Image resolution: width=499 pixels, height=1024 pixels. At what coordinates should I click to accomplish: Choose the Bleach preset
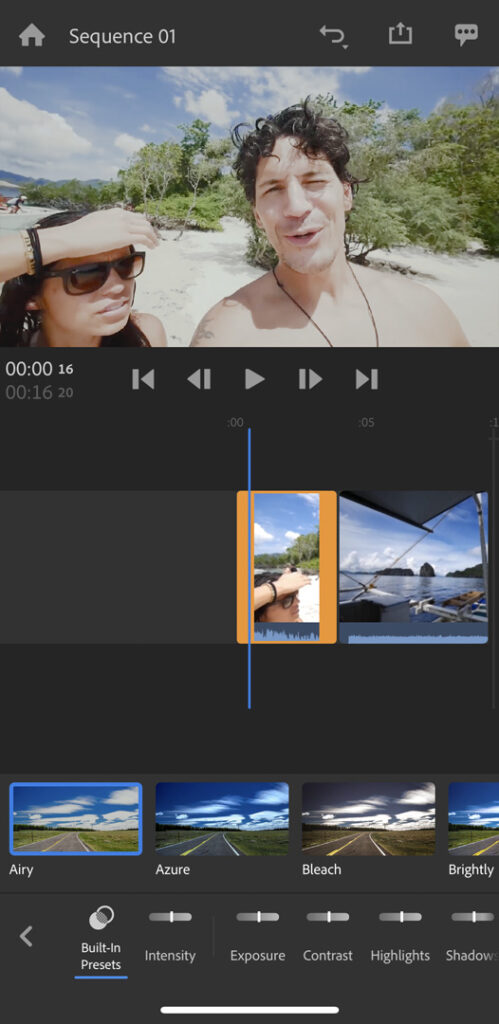[368, 819]
